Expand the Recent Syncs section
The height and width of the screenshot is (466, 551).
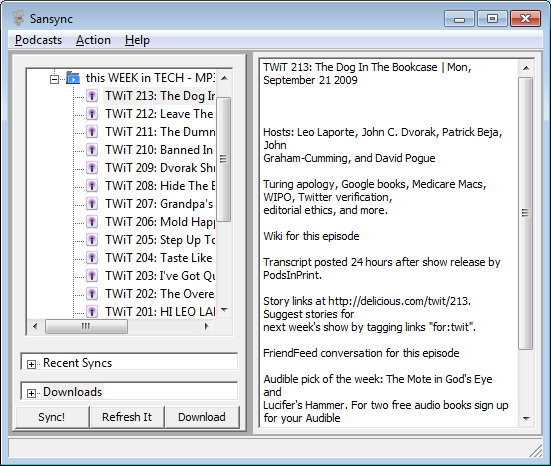pos(31,364)
